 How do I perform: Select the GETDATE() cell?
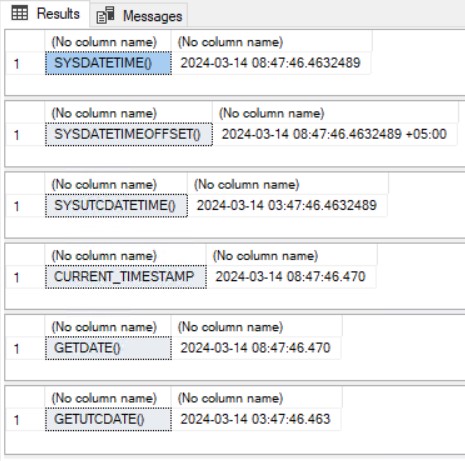tap(108, 348)
